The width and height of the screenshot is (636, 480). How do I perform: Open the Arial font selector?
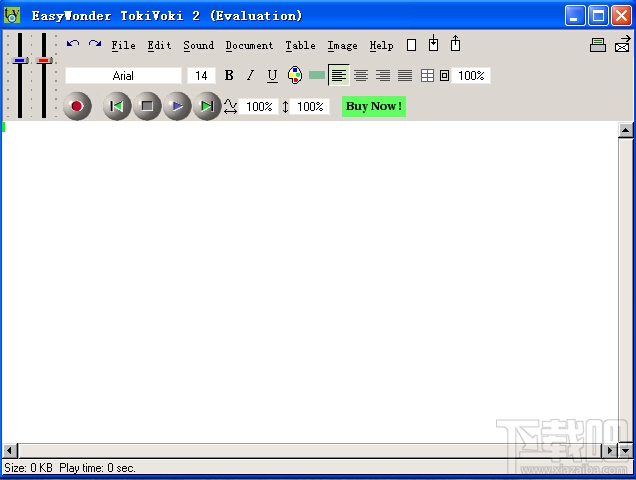pyautogui.click(x=123, y=76)
